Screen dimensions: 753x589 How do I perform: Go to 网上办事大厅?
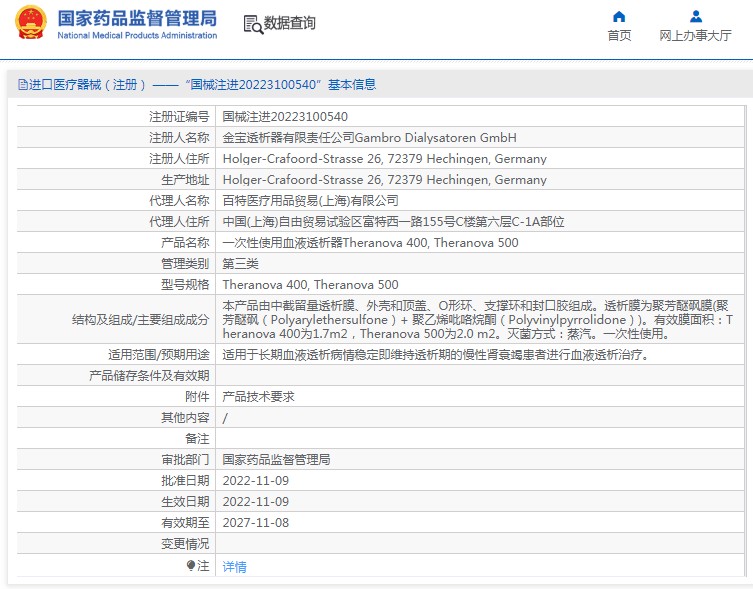point(695,36)
